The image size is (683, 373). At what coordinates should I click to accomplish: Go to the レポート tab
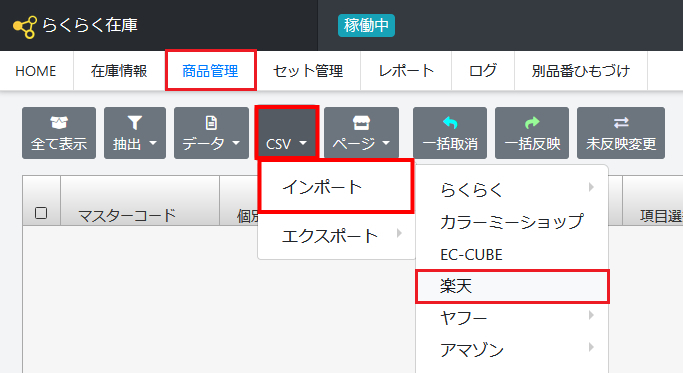(x=406, y=71)
